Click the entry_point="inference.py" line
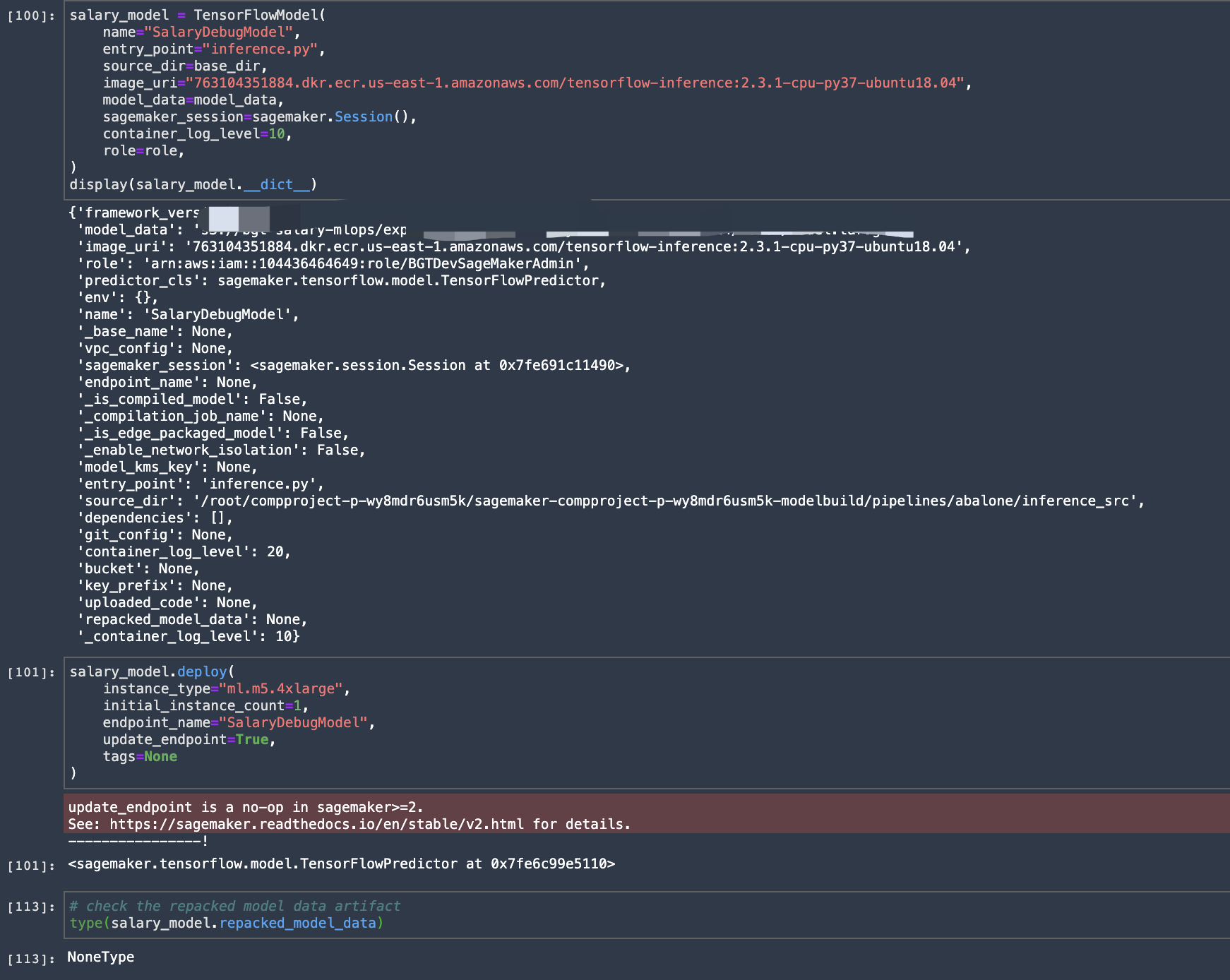The height and width of the screenshot is (980, 1230). click(214, 49)
